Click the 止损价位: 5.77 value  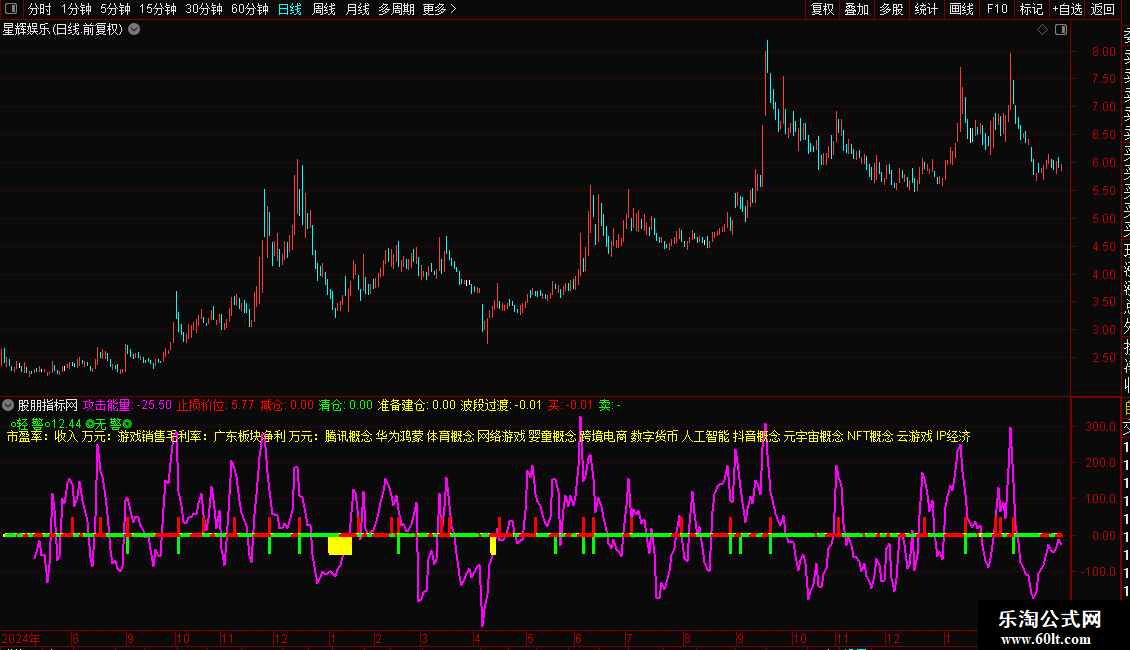(216, 406)
